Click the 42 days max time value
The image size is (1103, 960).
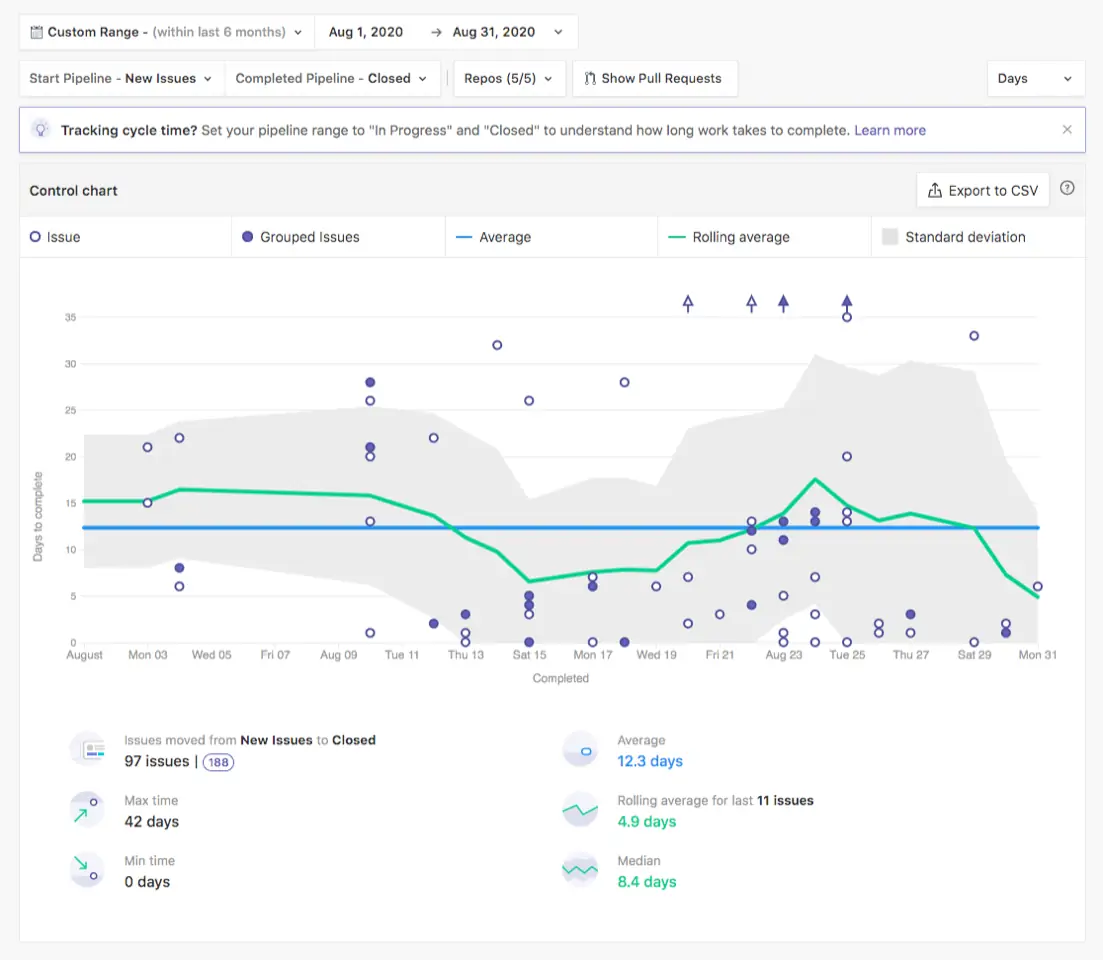click(152, 821)
